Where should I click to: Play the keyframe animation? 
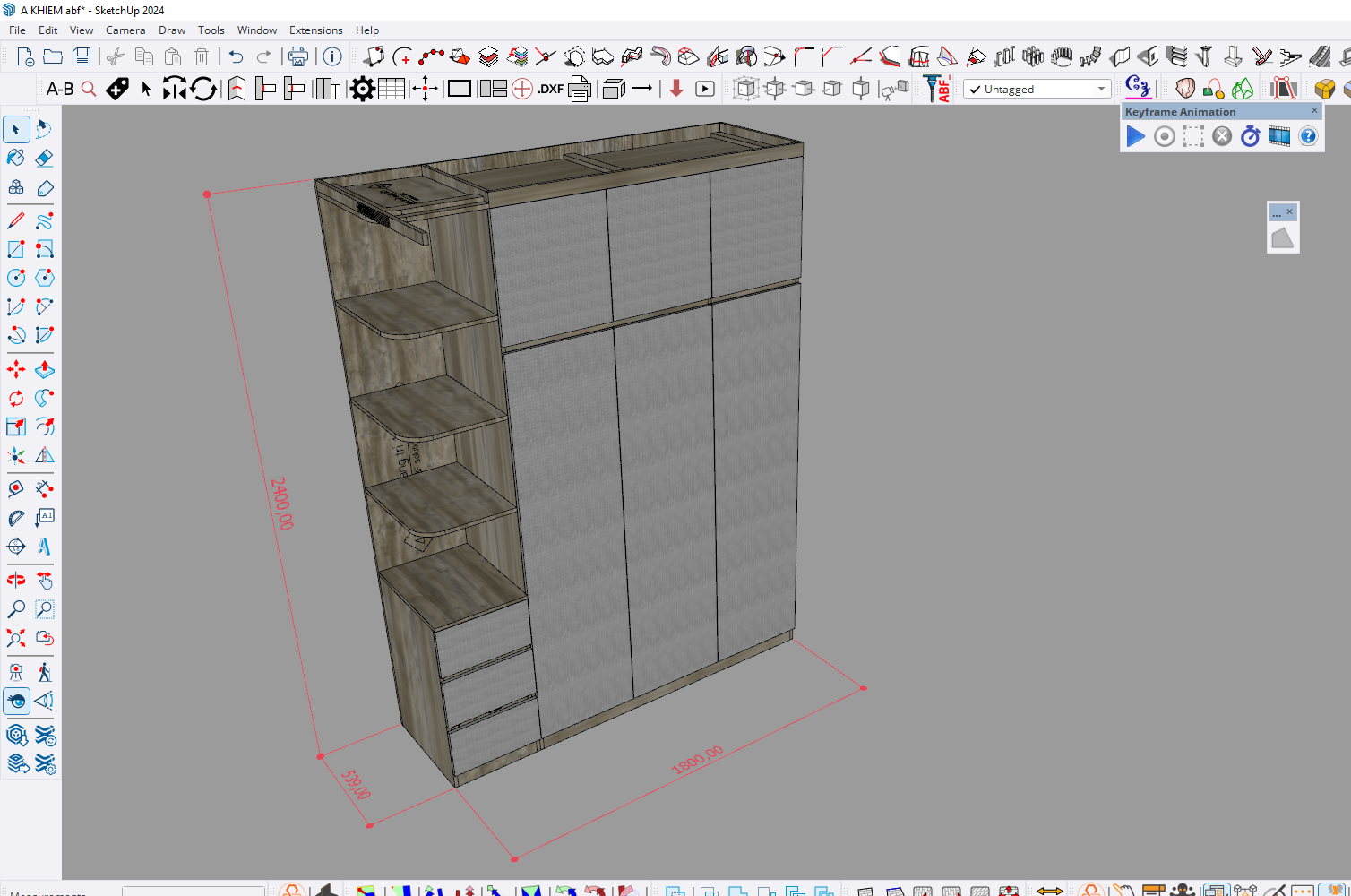[1135, 136]
